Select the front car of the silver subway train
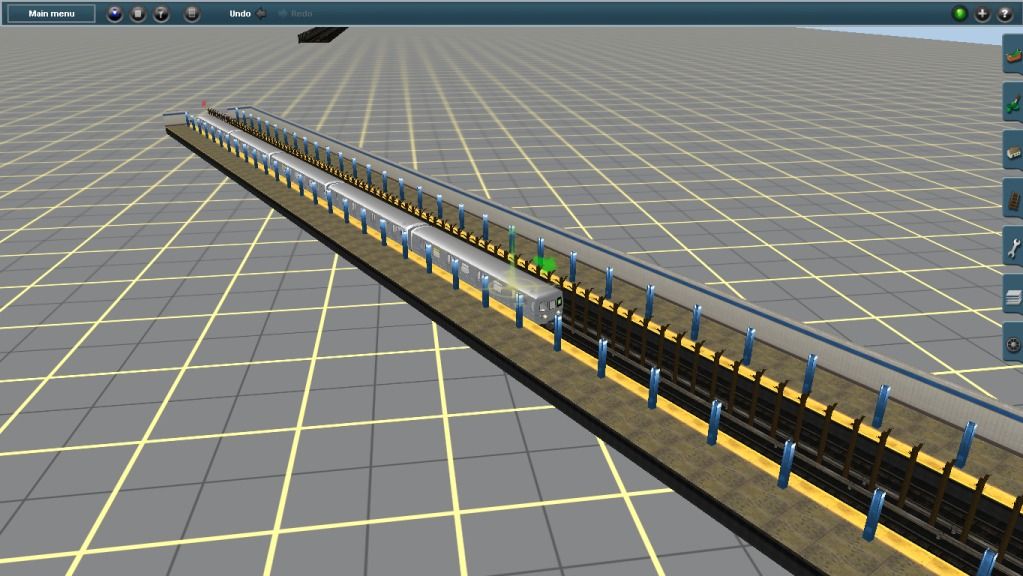The image size is (1023, 576). (486, 274)
